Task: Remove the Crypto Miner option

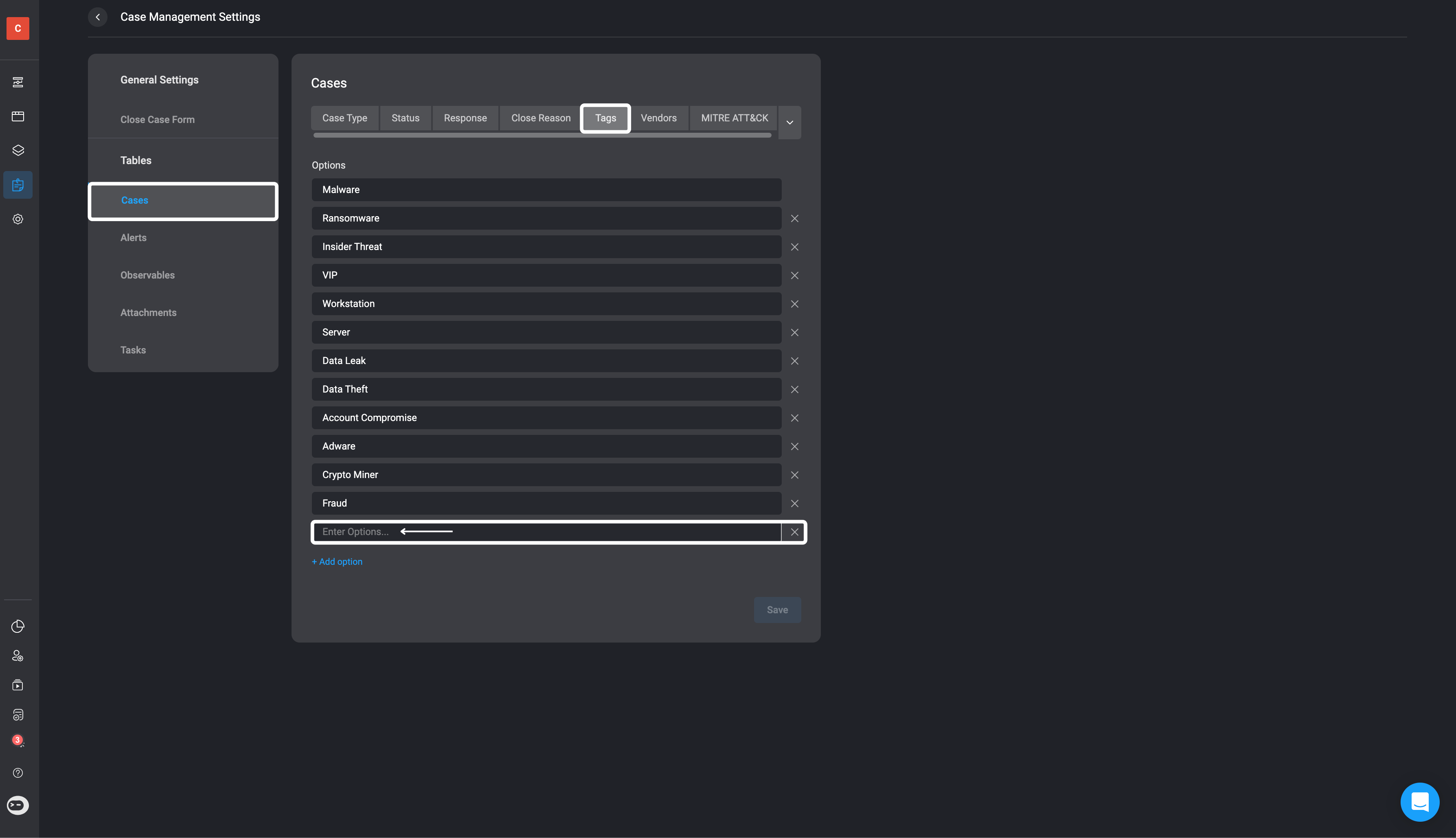Action: pos(794,475)
